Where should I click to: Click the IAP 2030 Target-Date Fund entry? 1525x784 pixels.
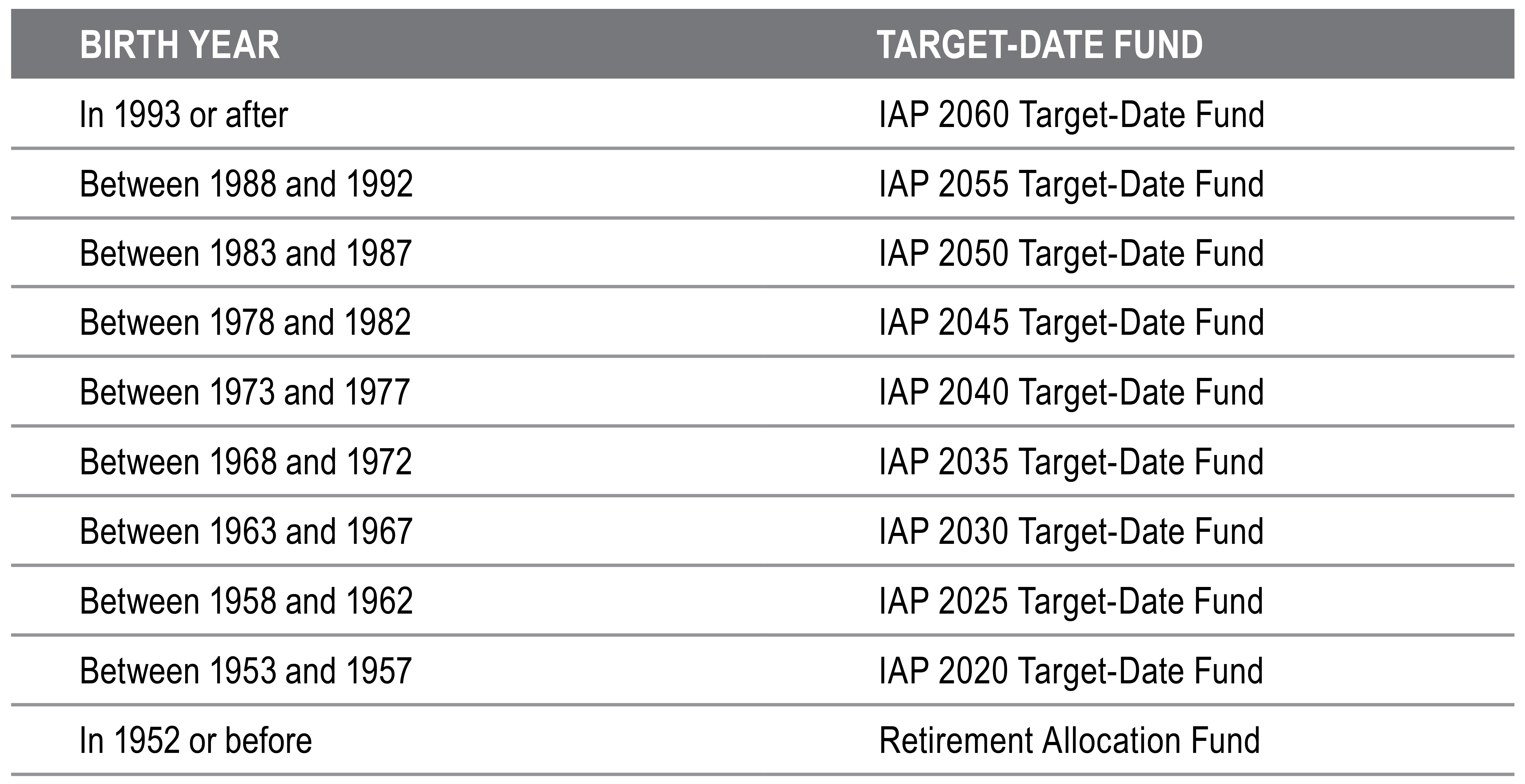click(x=1071, y=531)
